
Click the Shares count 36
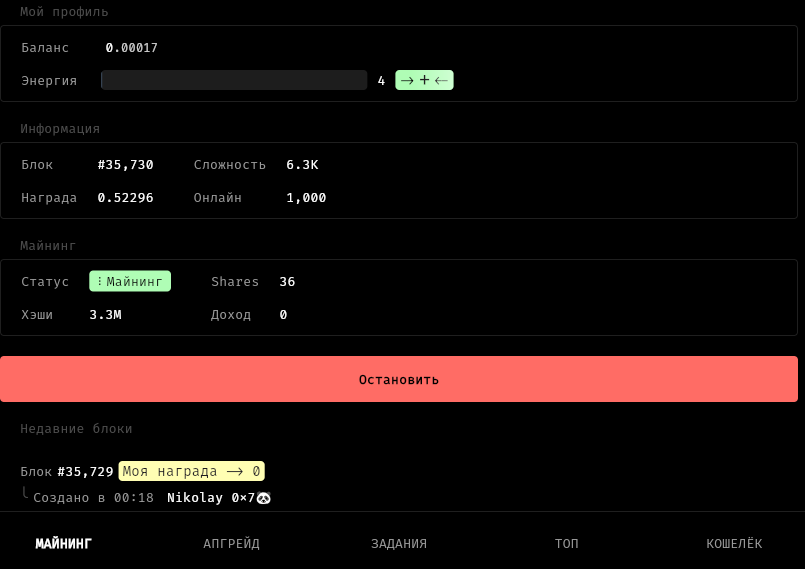287,281
